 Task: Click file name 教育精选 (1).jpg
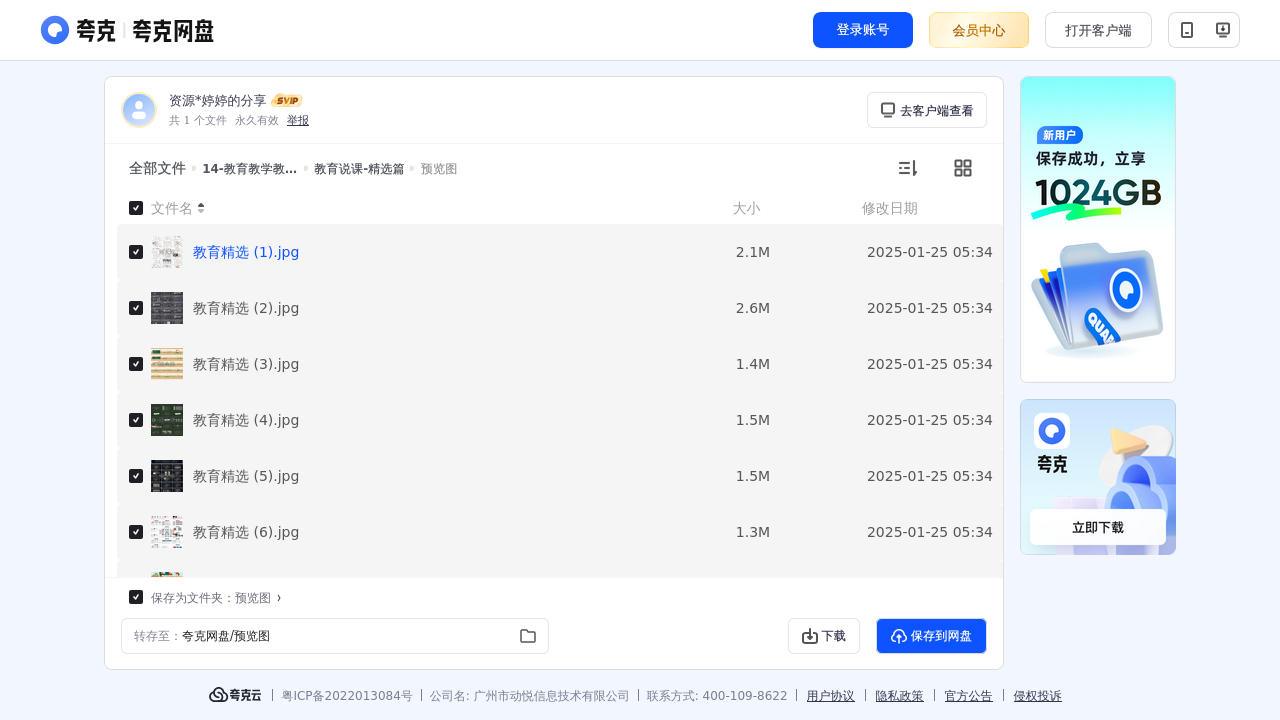coord(246,252)
